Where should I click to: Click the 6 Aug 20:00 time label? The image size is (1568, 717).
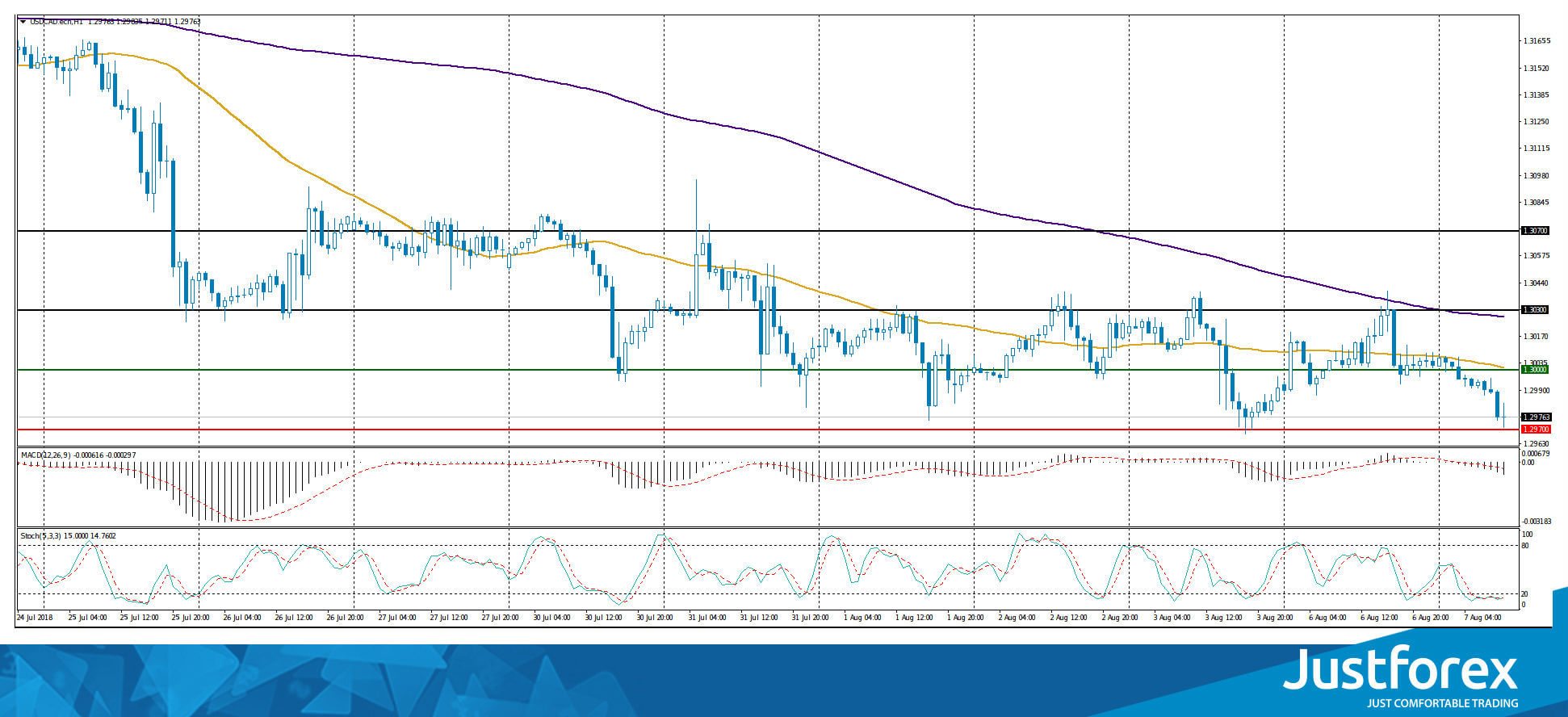pyautogui.click(x=1431, y=618)
